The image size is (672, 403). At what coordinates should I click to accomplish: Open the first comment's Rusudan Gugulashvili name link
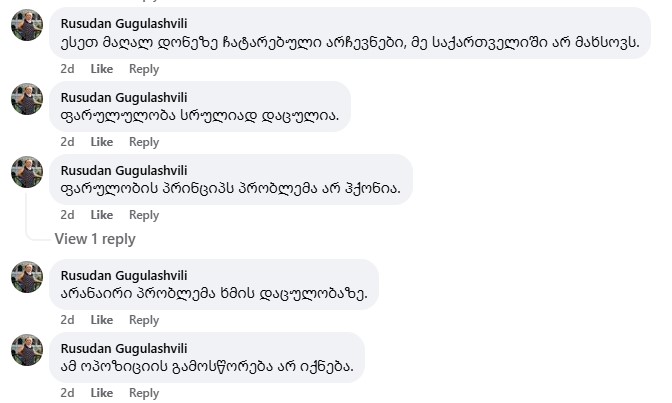(x=124, y=23)
